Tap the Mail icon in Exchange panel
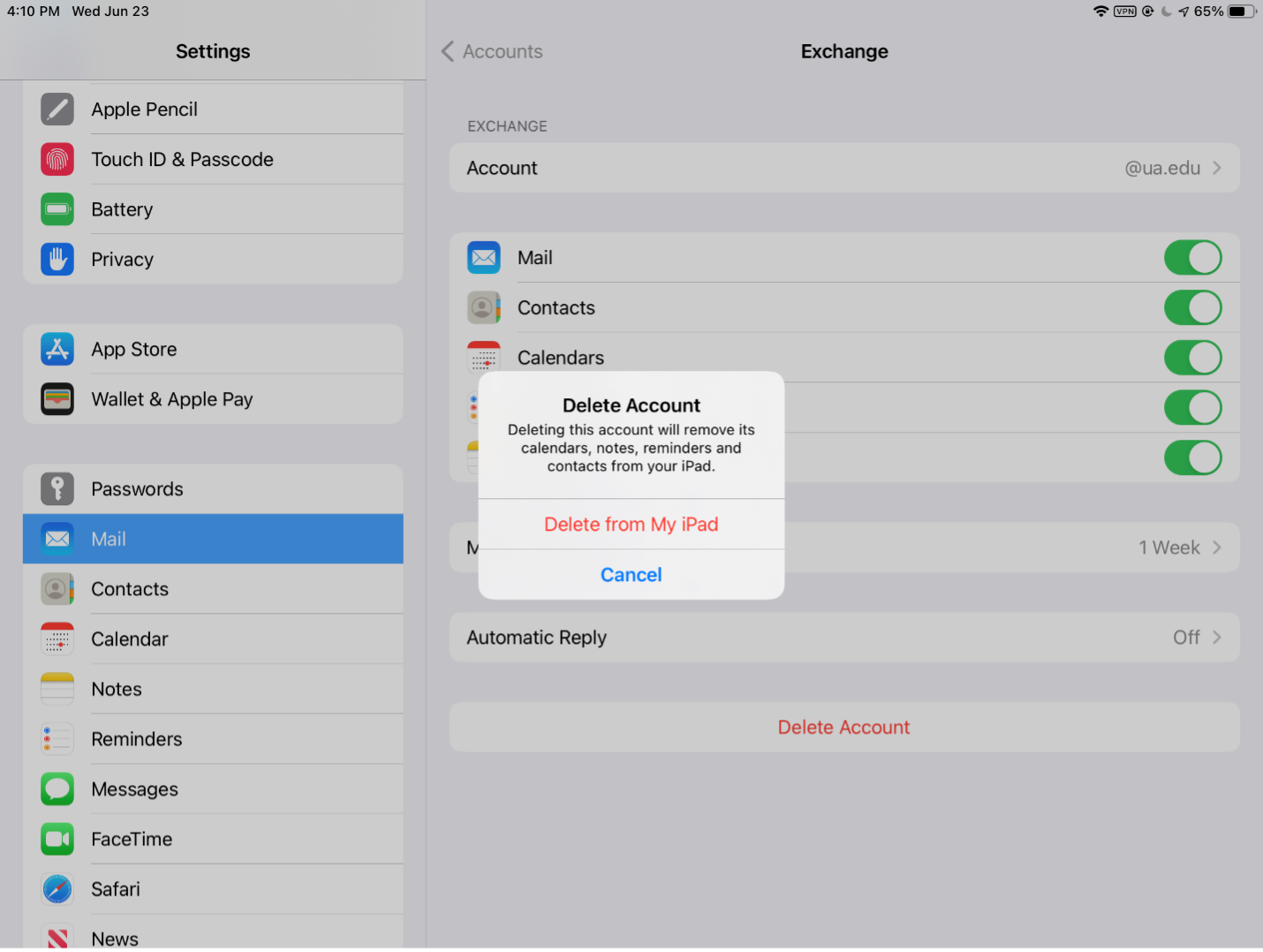The image size is (1263, 952). point(484,258)
